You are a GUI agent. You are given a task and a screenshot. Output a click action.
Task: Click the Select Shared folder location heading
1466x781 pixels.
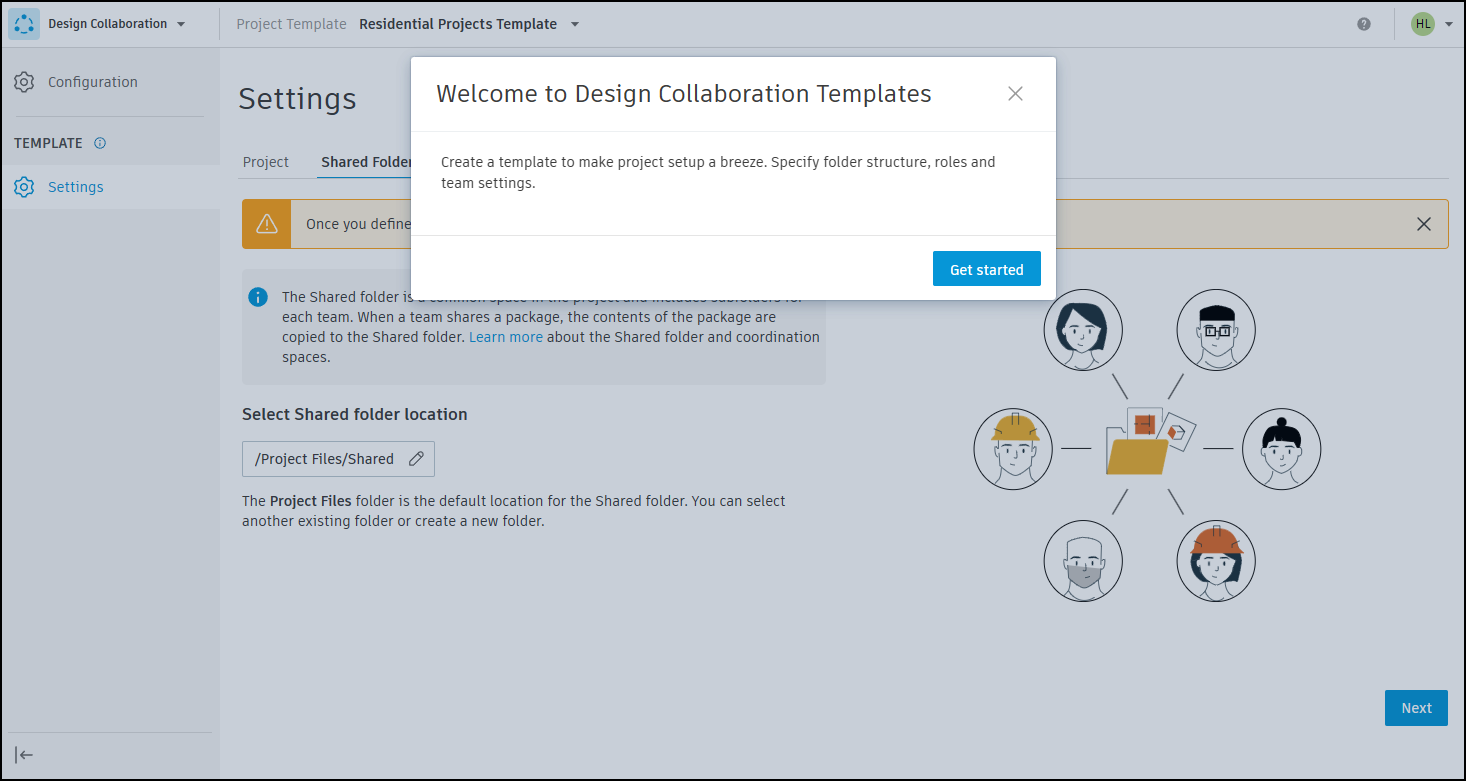coord(355,414)
